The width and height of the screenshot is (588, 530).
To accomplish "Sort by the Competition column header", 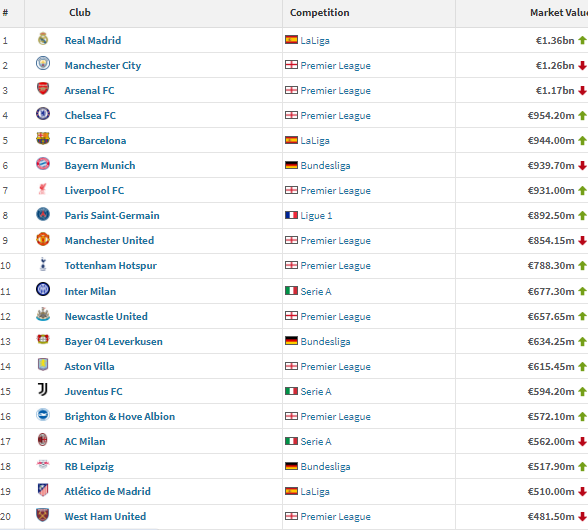I will 320,13.
